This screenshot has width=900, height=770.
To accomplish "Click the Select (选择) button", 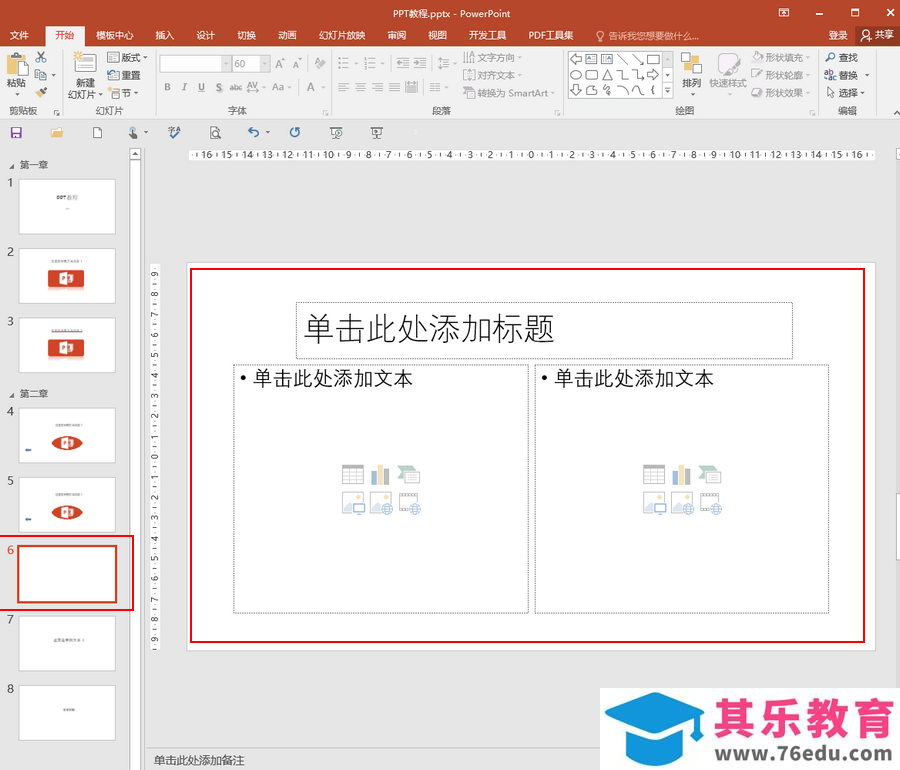I will [x=845, y=93].
